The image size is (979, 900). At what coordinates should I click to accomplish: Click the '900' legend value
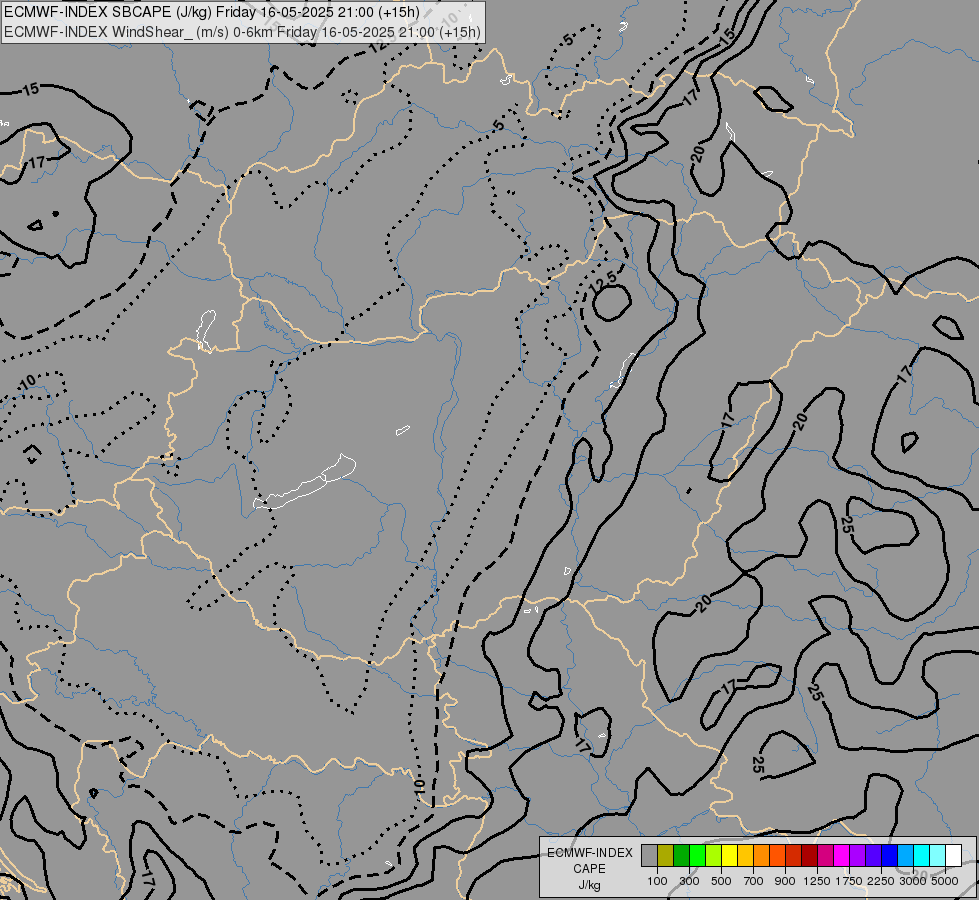785,881
